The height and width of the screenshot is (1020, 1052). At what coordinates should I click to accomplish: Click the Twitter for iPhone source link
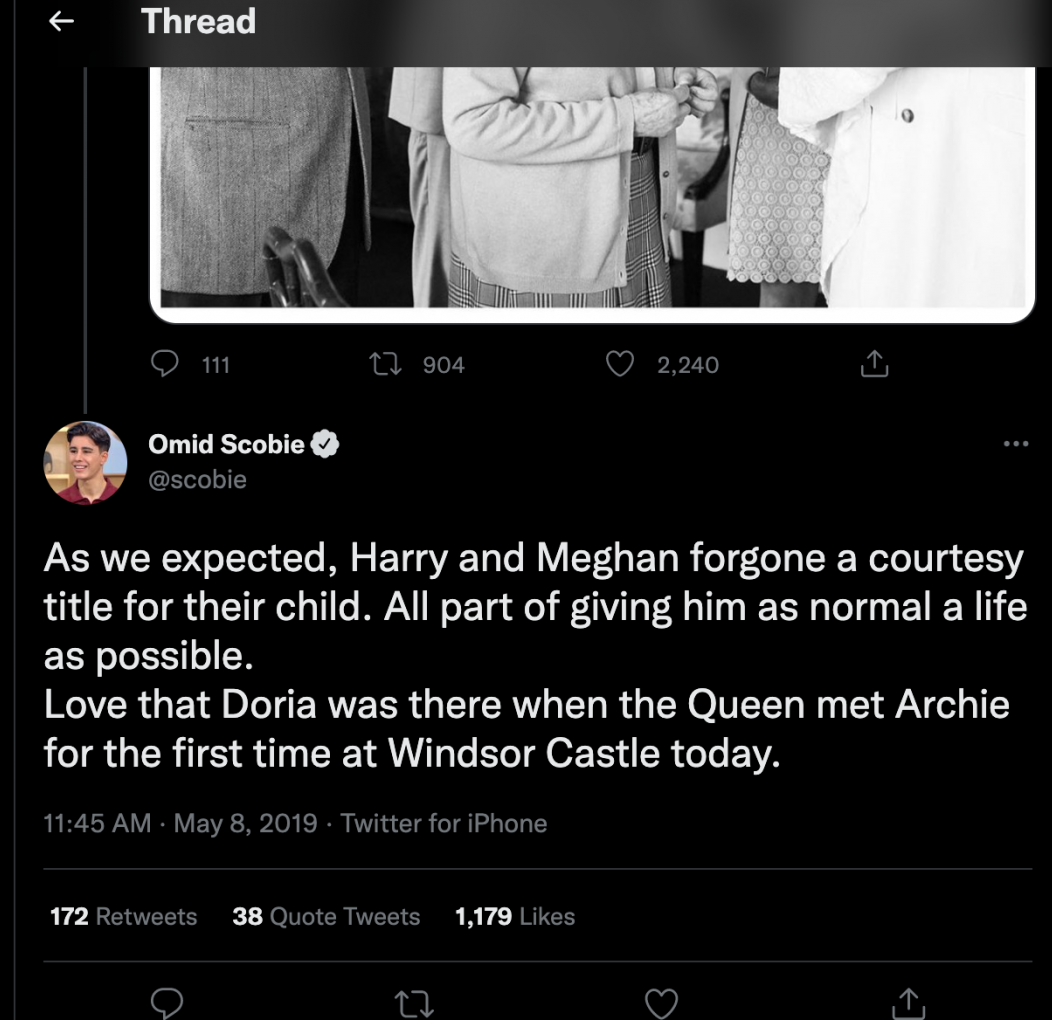(x=443, y=823)
